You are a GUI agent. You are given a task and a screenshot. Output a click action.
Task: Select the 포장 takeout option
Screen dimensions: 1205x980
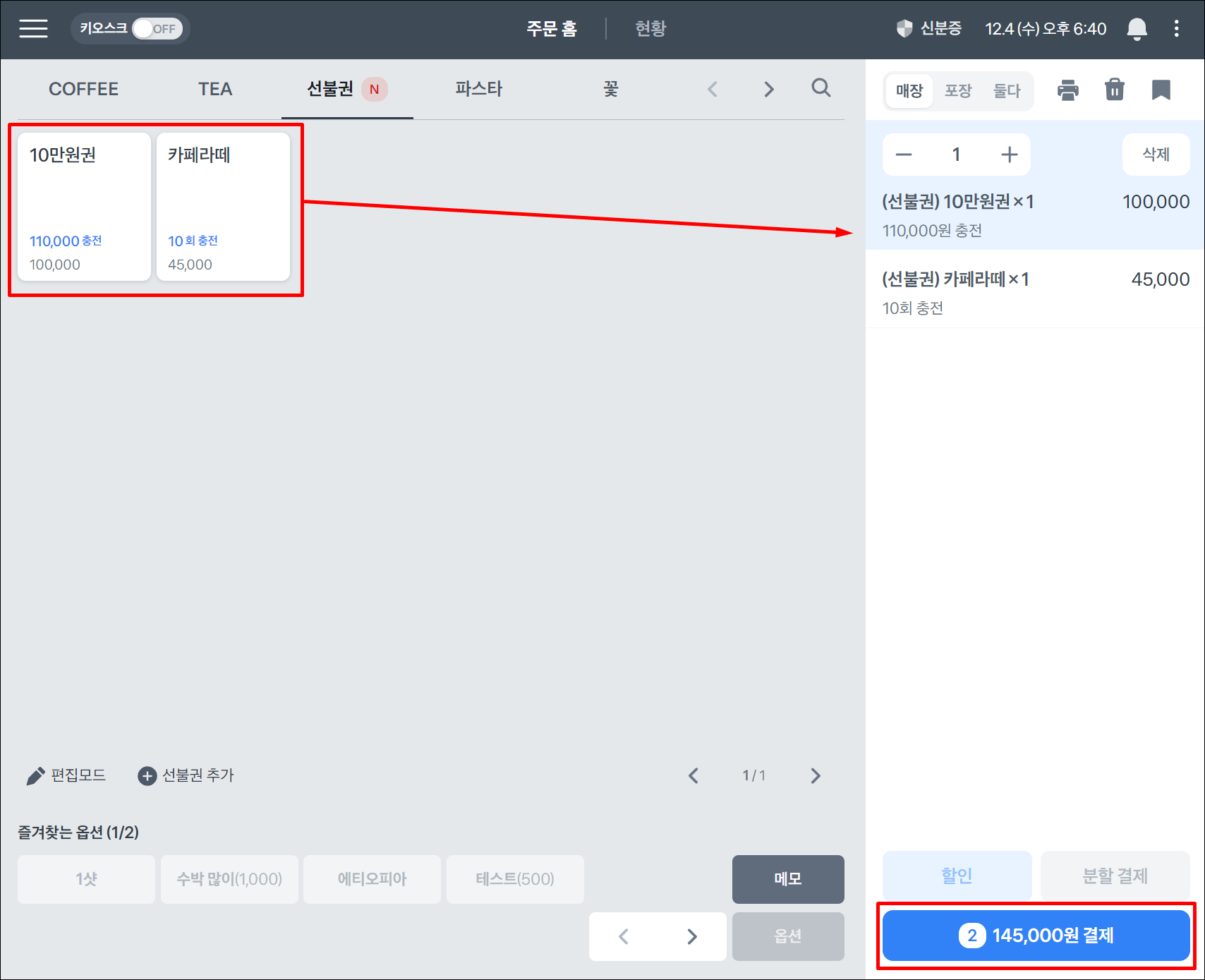958,91
